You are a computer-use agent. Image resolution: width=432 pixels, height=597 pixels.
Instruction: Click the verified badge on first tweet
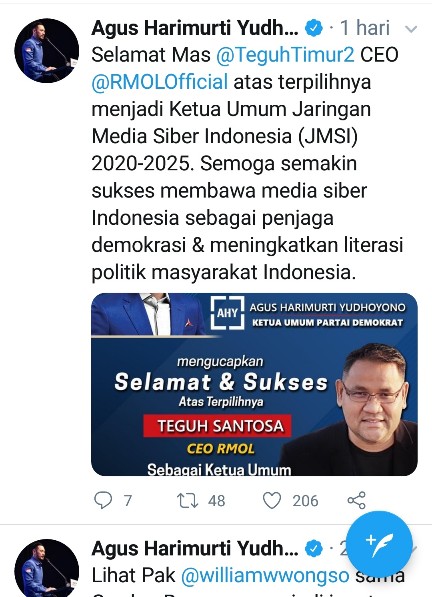pos(314,28)
